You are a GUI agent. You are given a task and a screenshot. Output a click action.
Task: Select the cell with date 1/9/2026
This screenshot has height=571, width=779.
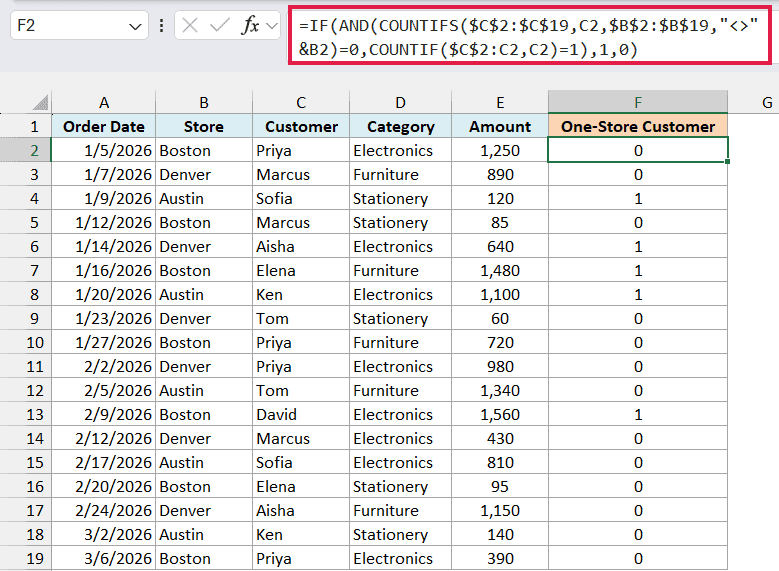(x=104, y=198)
